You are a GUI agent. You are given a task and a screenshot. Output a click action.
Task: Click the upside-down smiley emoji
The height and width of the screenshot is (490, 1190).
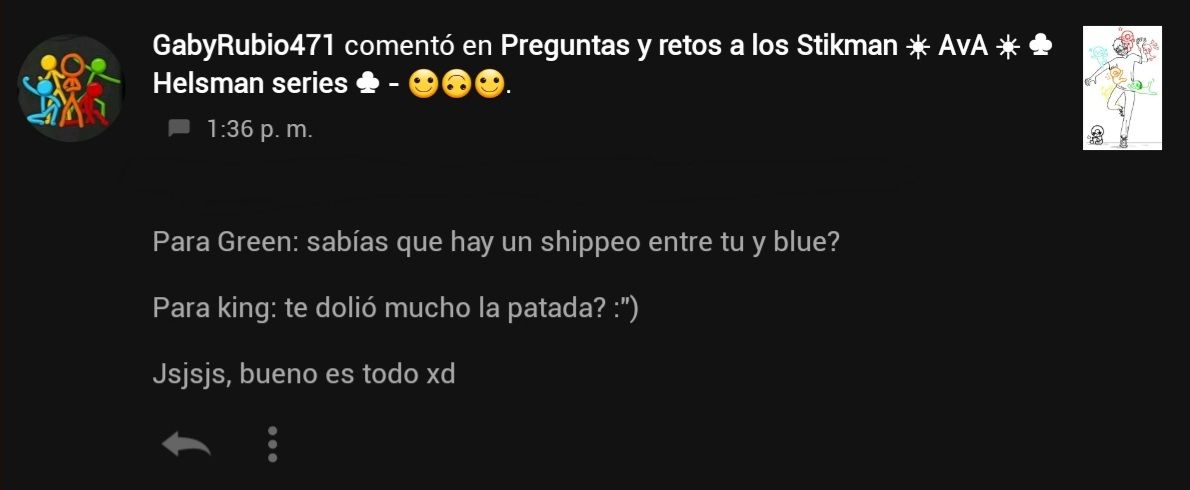click(456, 84)
